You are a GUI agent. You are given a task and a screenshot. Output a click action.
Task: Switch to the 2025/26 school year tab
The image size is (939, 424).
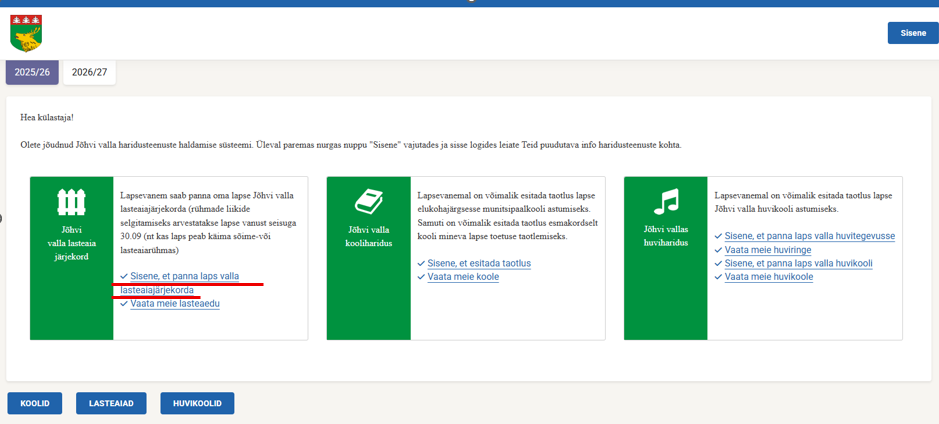32,73
